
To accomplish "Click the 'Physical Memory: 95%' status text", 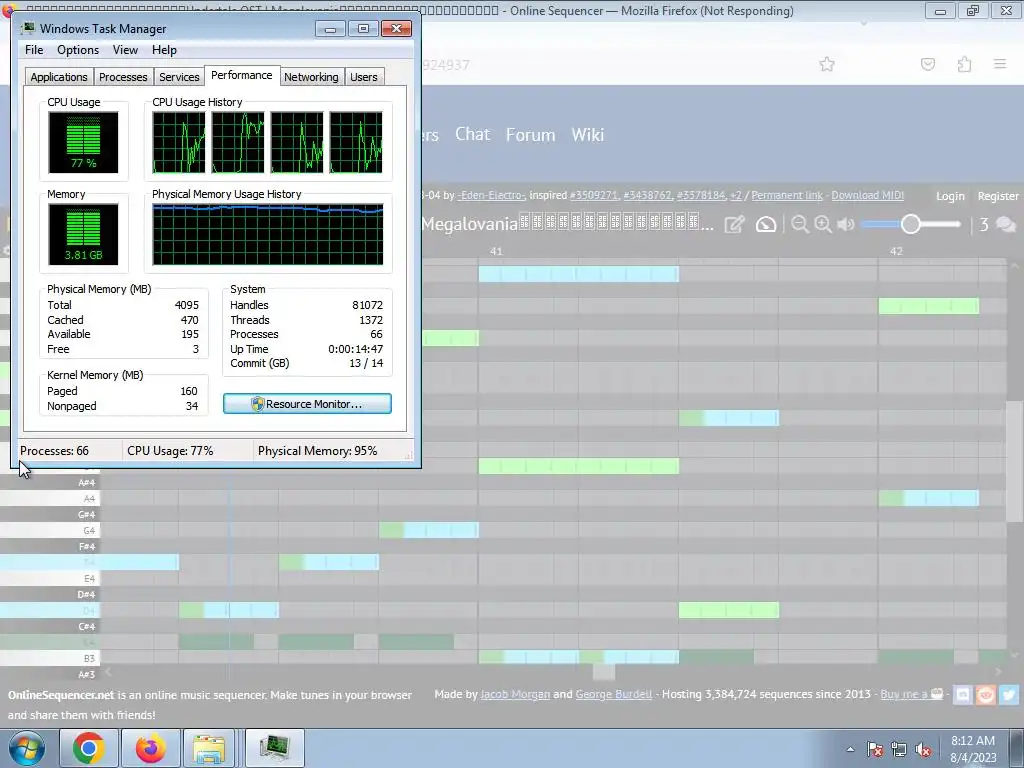I will (317, 451).
